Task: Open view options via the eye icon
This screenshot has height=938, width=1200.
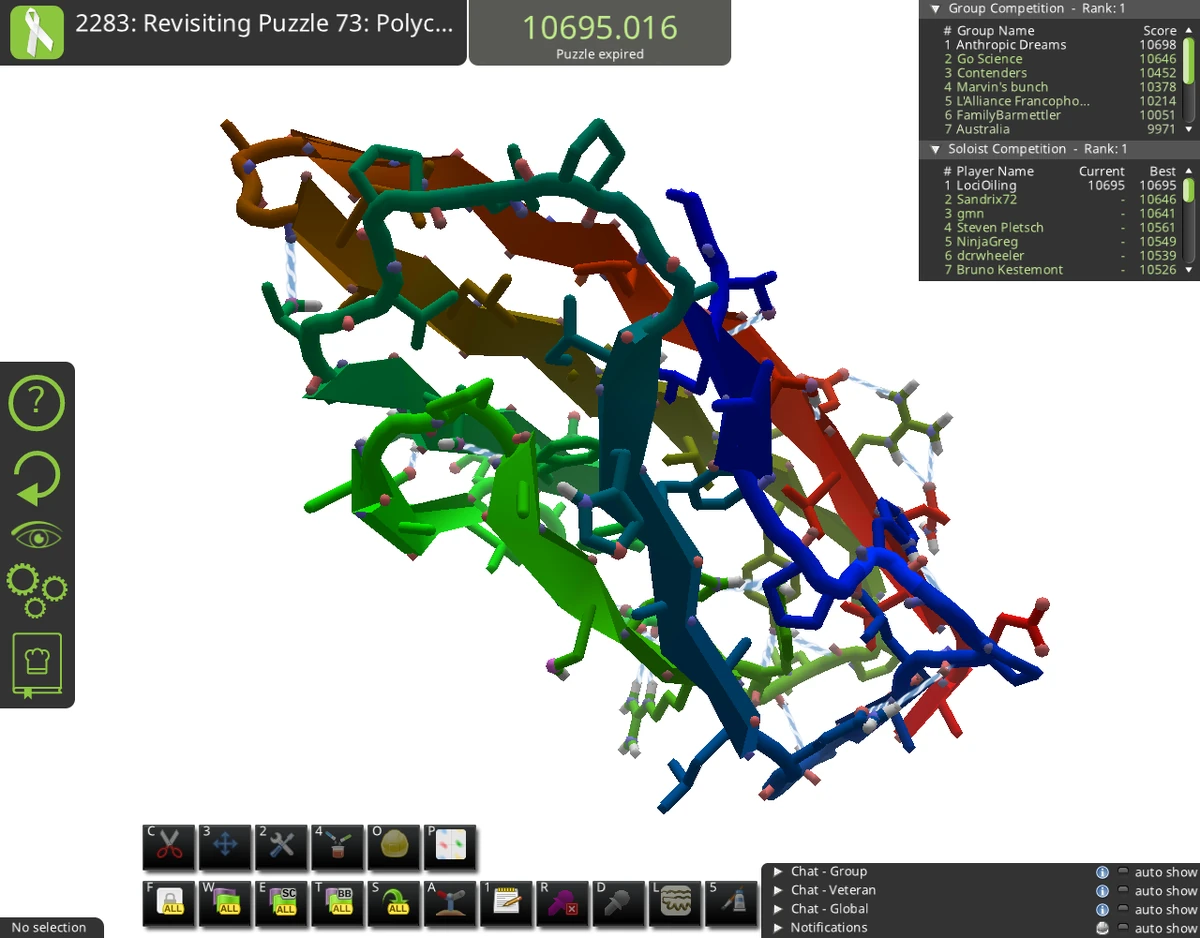Action: [x=37, y=533]
